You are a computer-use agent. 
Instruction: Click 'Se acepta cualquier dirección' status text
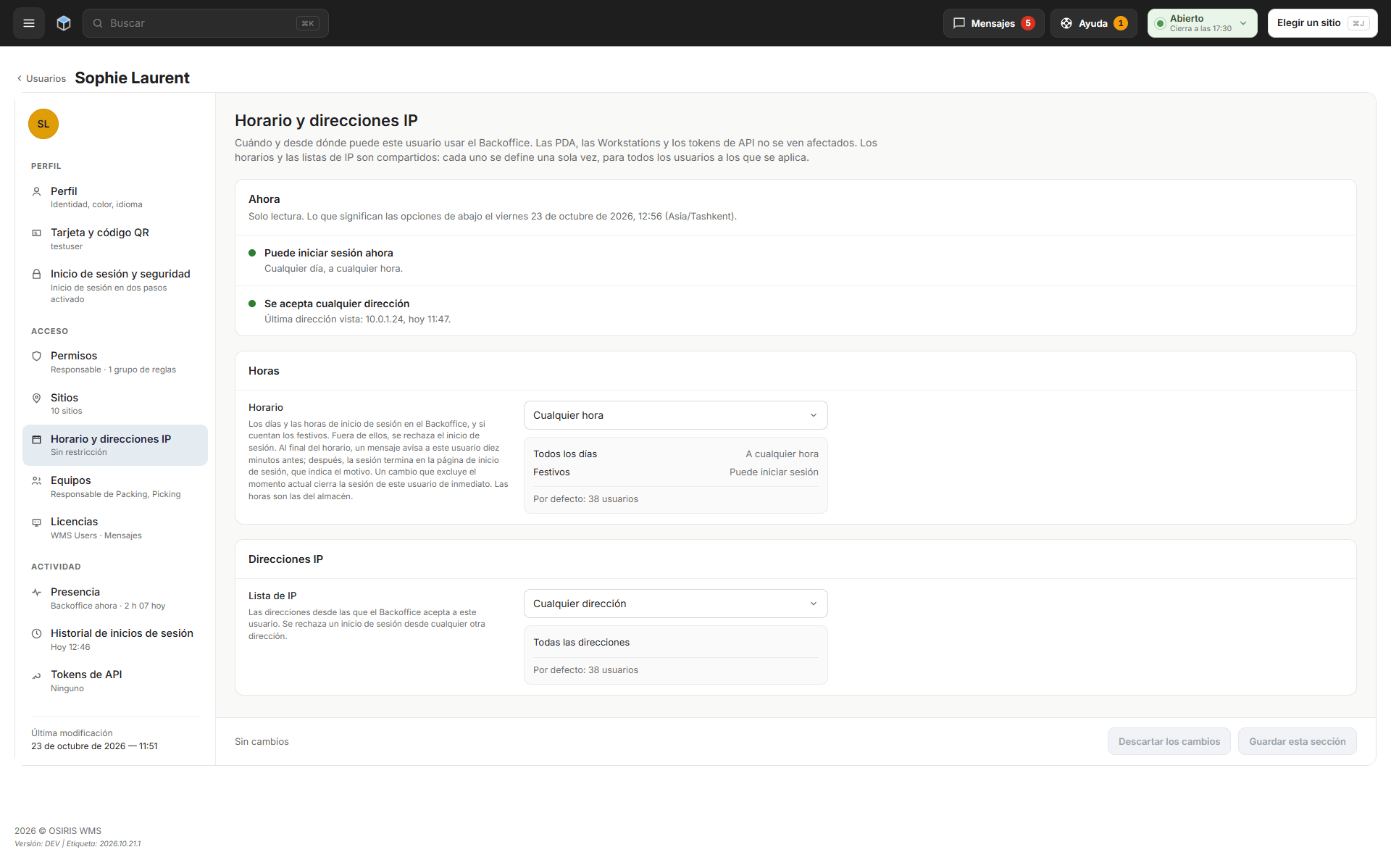[337, 304]
